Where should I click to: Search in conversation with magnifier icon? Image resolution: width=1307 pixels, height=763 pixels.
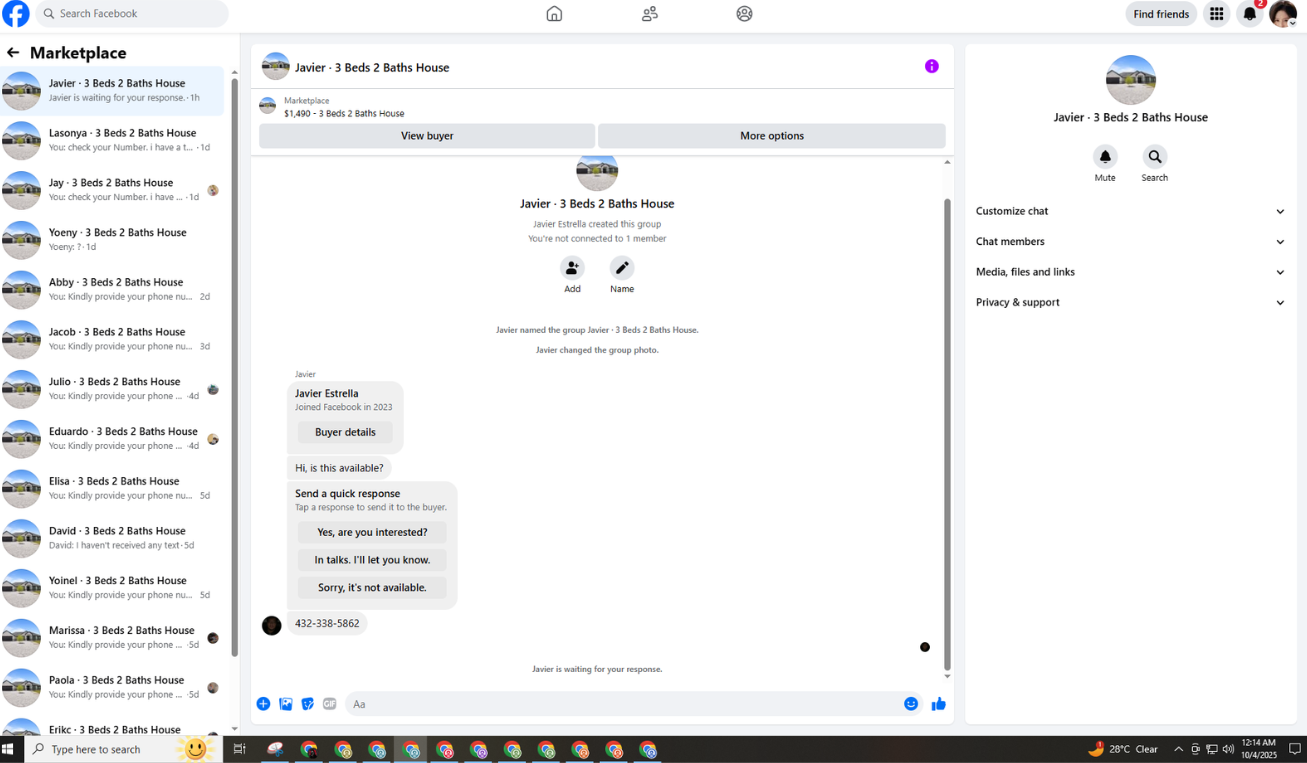click(1155, 157)
